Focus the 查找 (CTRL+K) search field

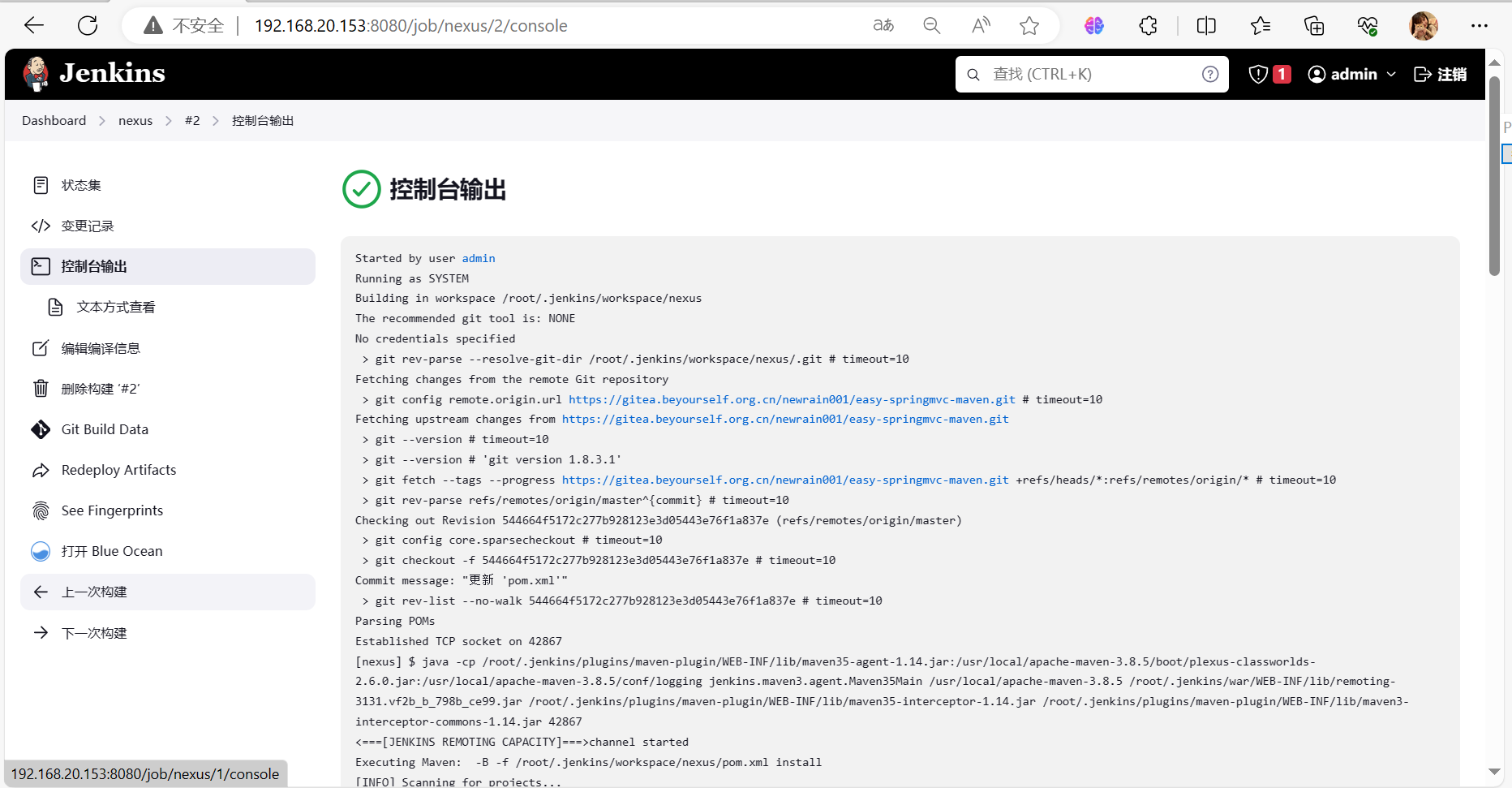1092,74
